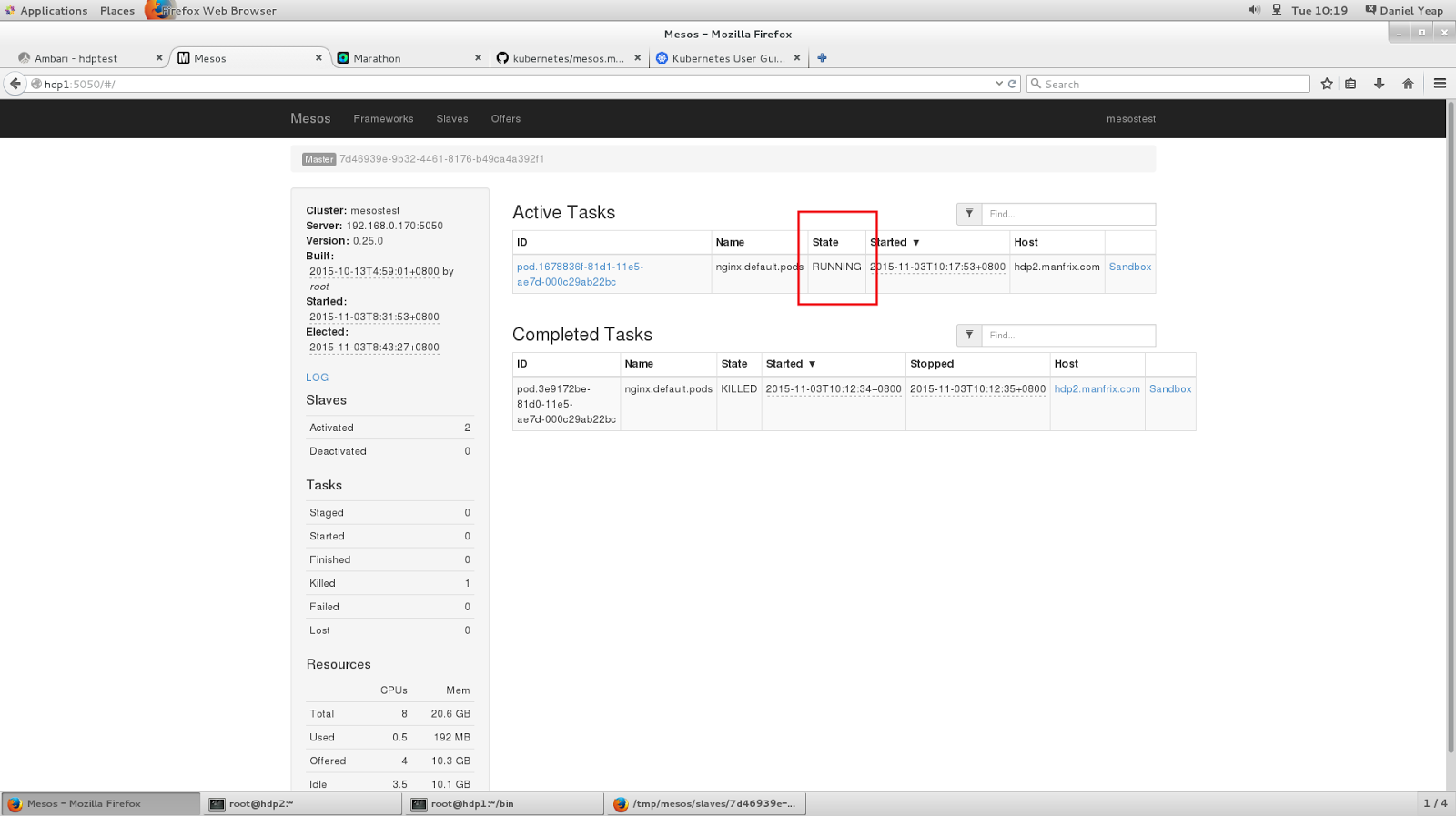Open the Daniel Yeap user menu
The width and height of the screenshot is (1456, 816).
pos(1404,11)
